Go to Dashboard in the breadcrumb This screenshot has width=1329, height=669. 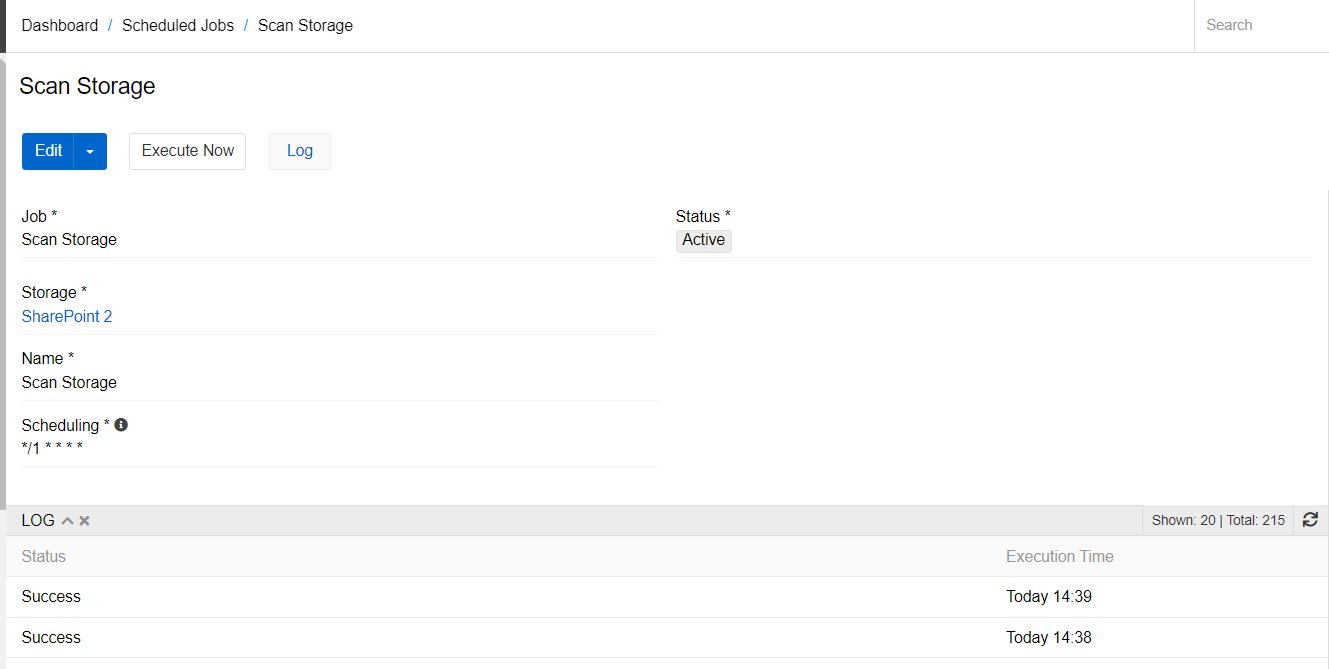click(60, 26)
